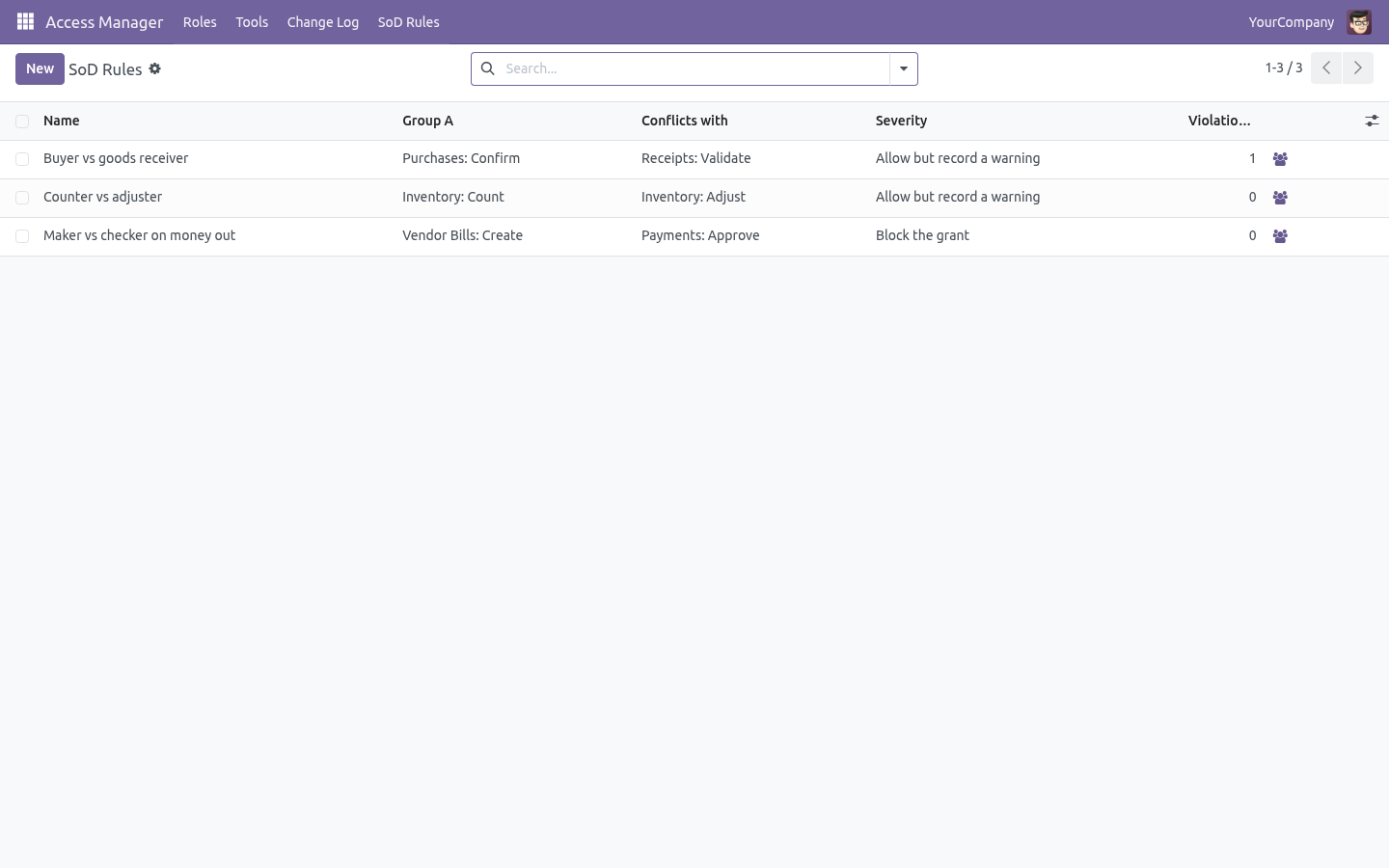This screenshot has height=868, width=1389.
Task: Go to the previous page of records
Action: [1326, 68]
